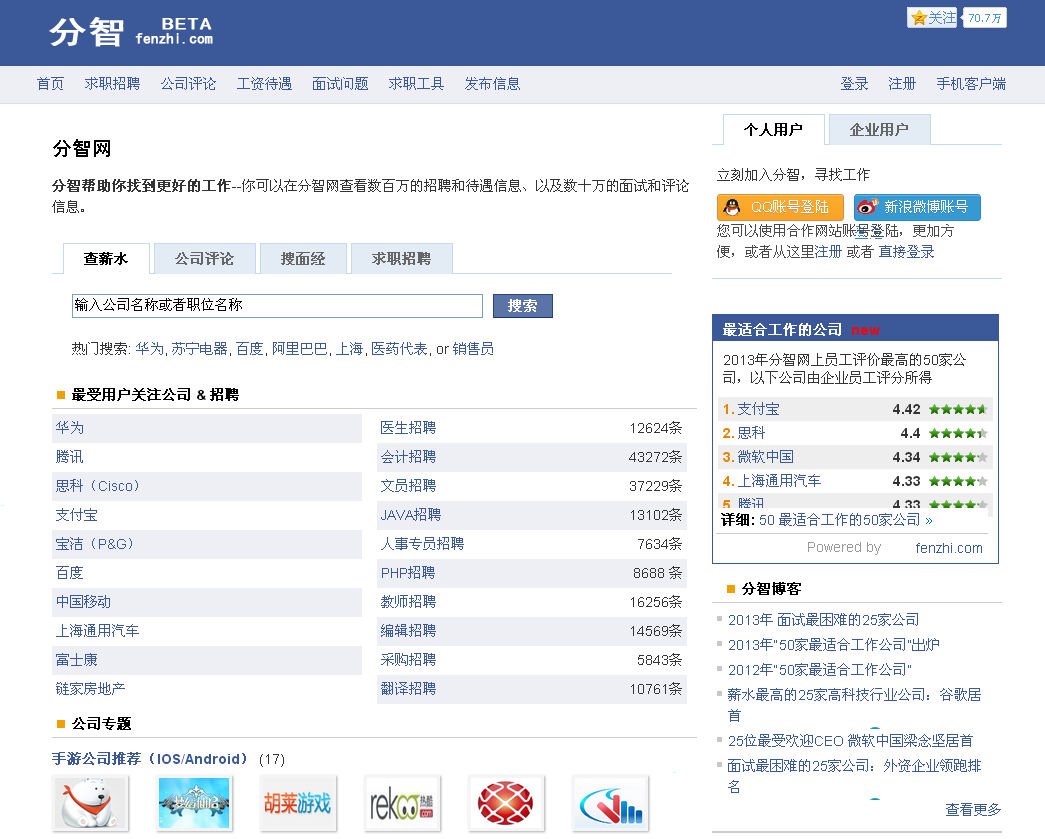Click the polar bear game company thumbnail
This screenshot has width=1045, height=839.
90,802
